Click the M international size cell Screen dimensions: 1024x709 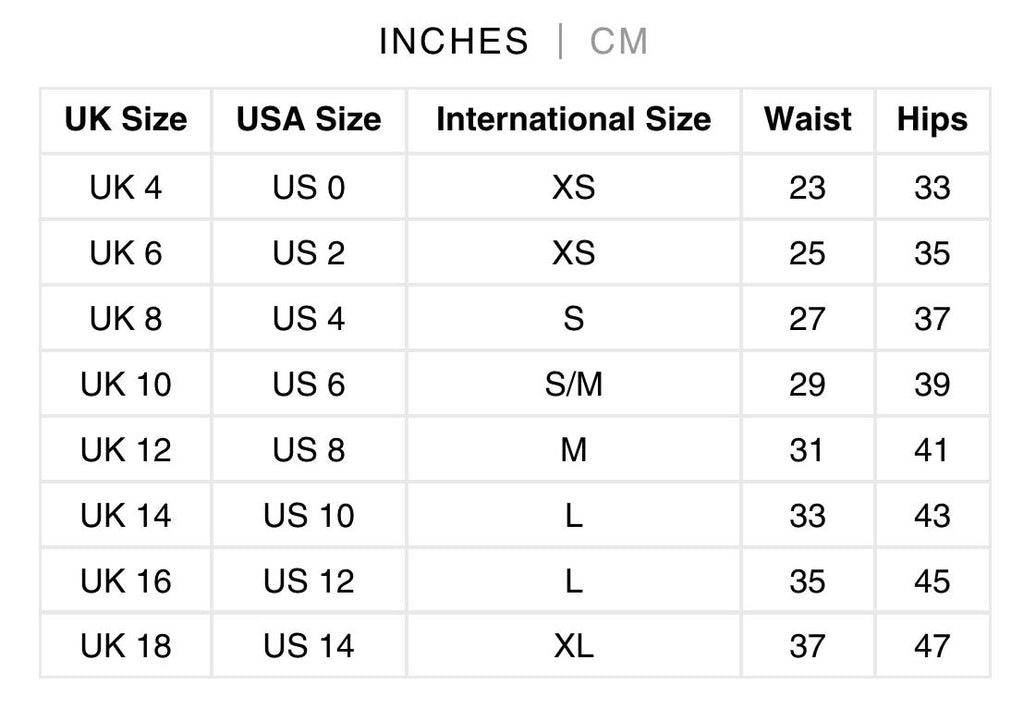click(573, 450)
